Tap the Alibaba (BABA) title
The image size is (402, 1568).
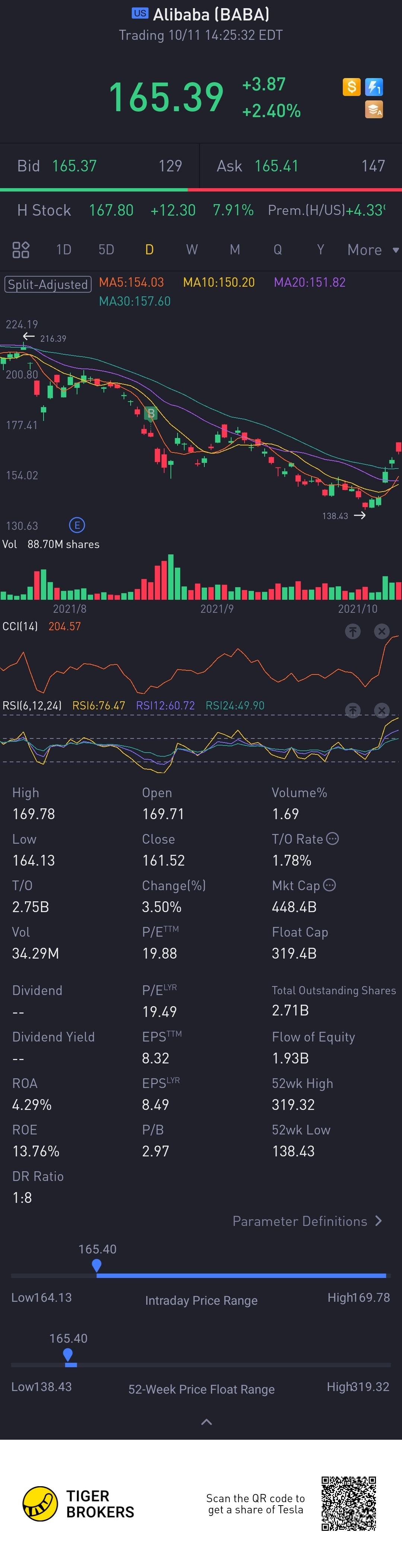click(x=211, y=14)
